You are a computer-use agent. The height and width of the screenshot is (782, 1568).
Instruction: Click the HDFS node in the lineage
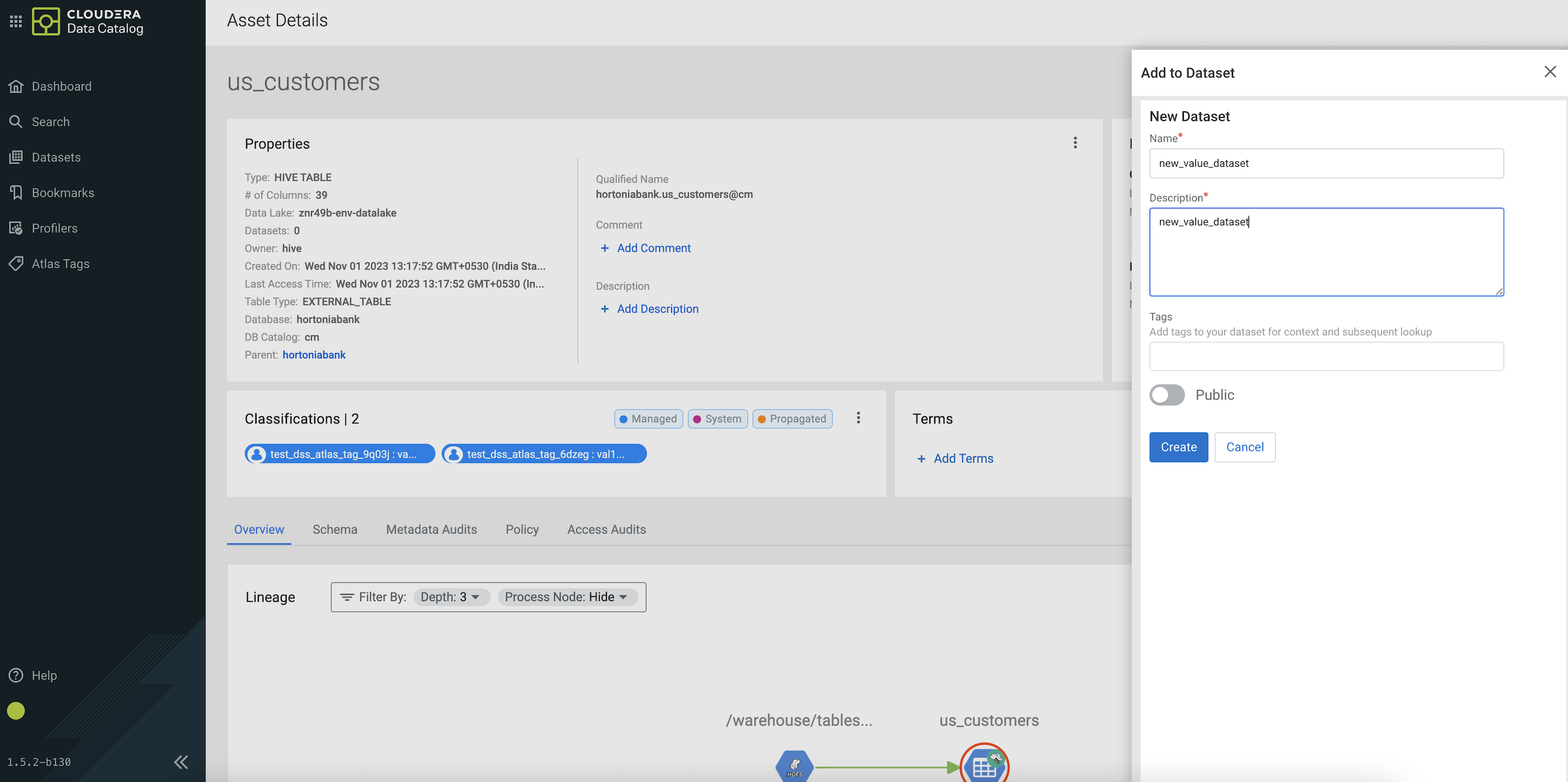coord(794,766)
